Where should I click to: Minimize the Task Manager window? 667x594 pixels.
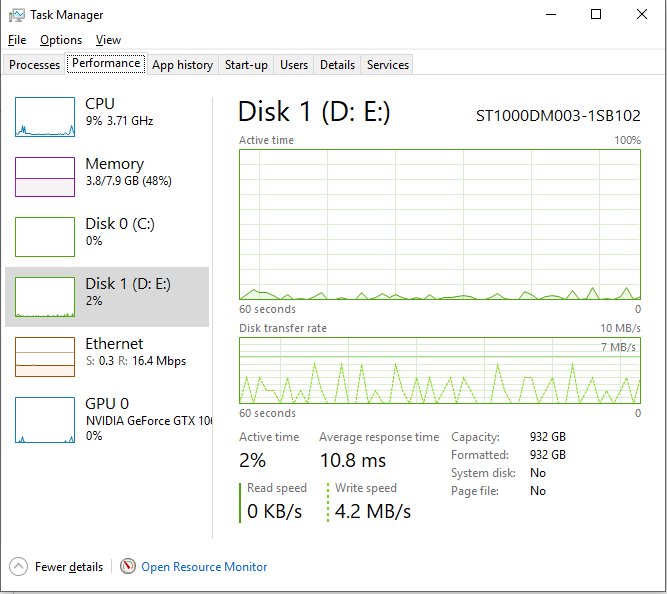(x=551, y=14)
